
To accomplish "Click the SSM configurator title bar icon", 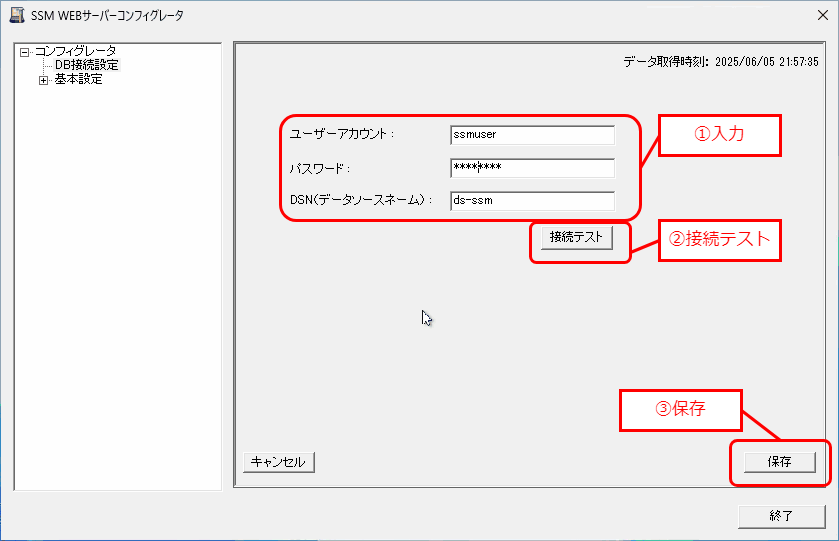I will click(17, 15).
